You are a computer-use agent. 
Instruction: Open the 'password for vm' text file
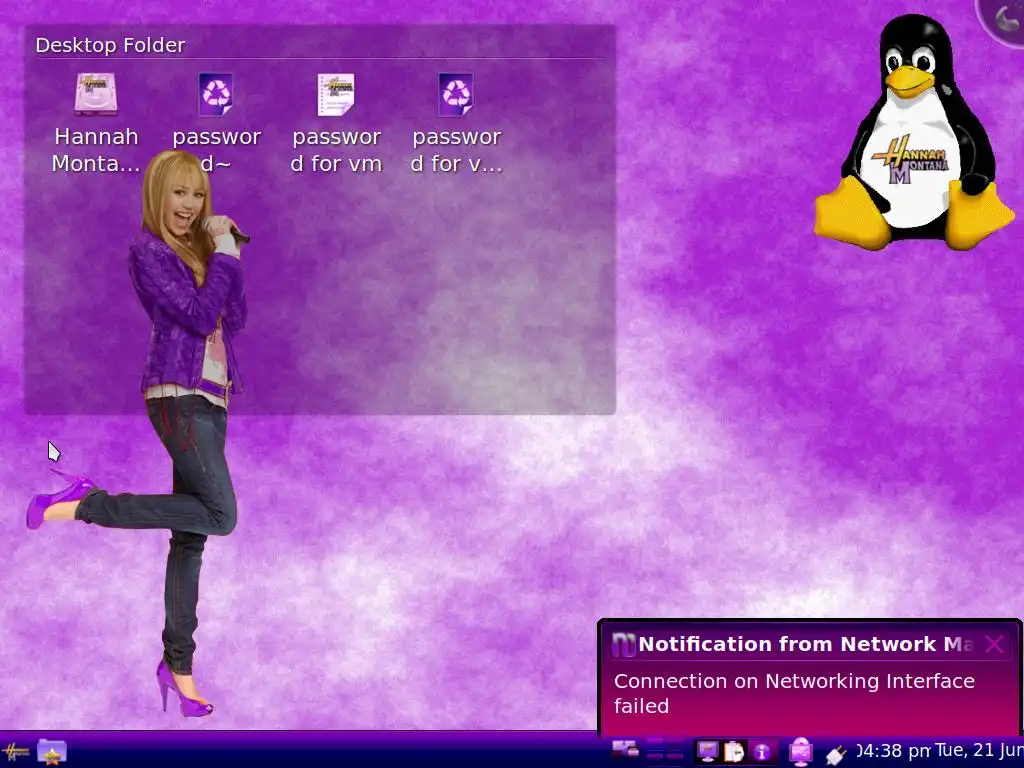[x=336, y=95]
